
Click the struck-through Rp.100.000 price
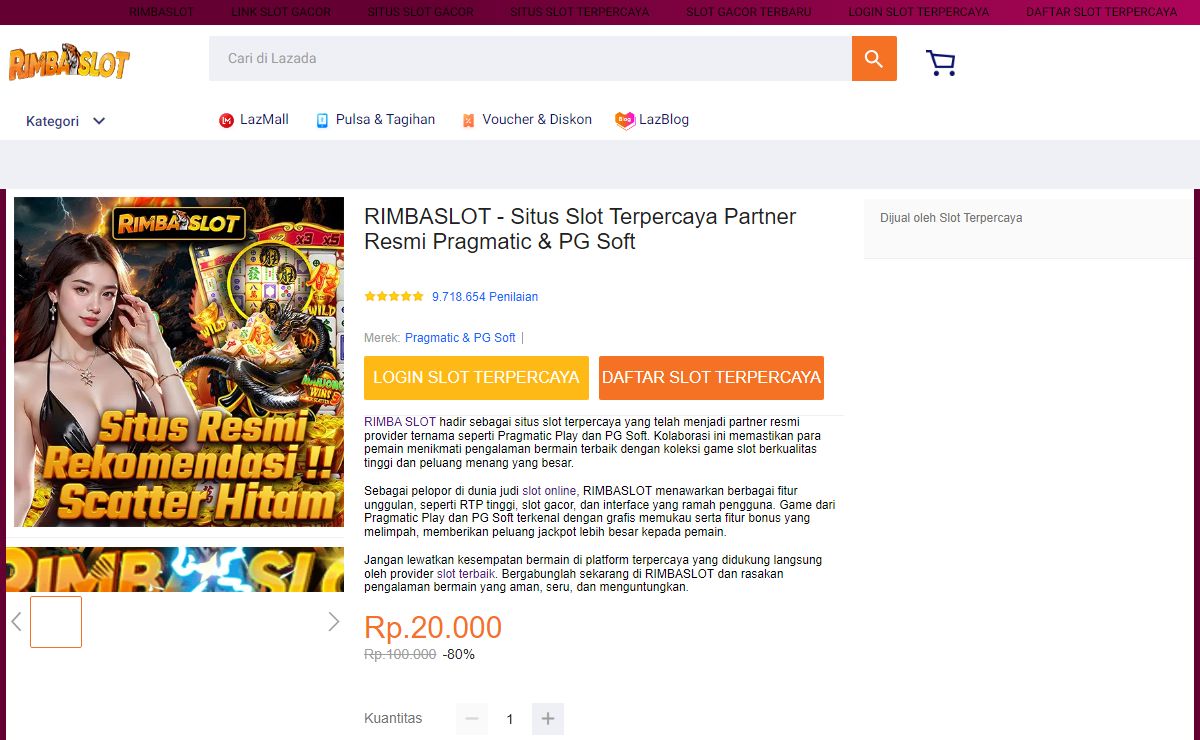pyautogui.click(x=400, y=654)
